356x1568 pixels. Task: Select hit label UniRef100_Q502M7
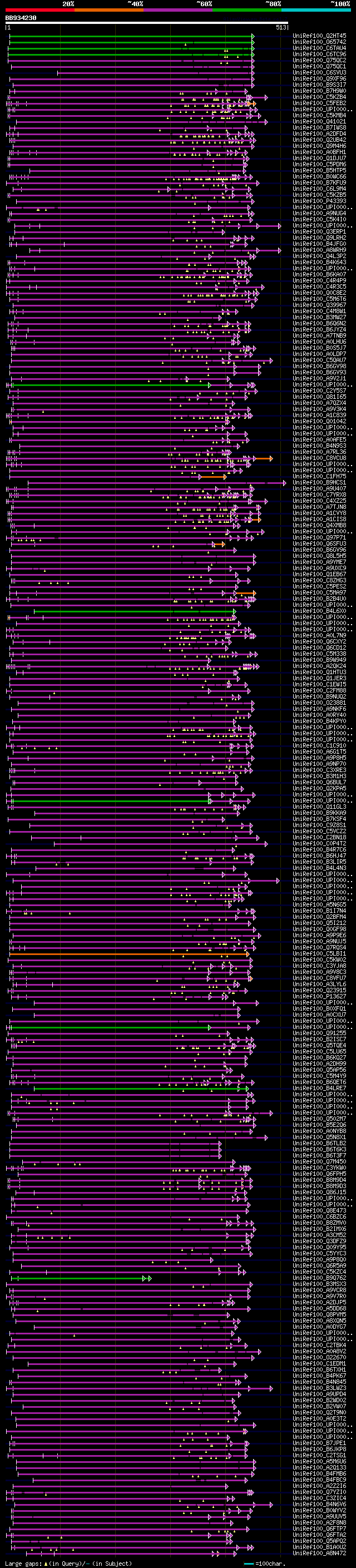click(319, 1119)
